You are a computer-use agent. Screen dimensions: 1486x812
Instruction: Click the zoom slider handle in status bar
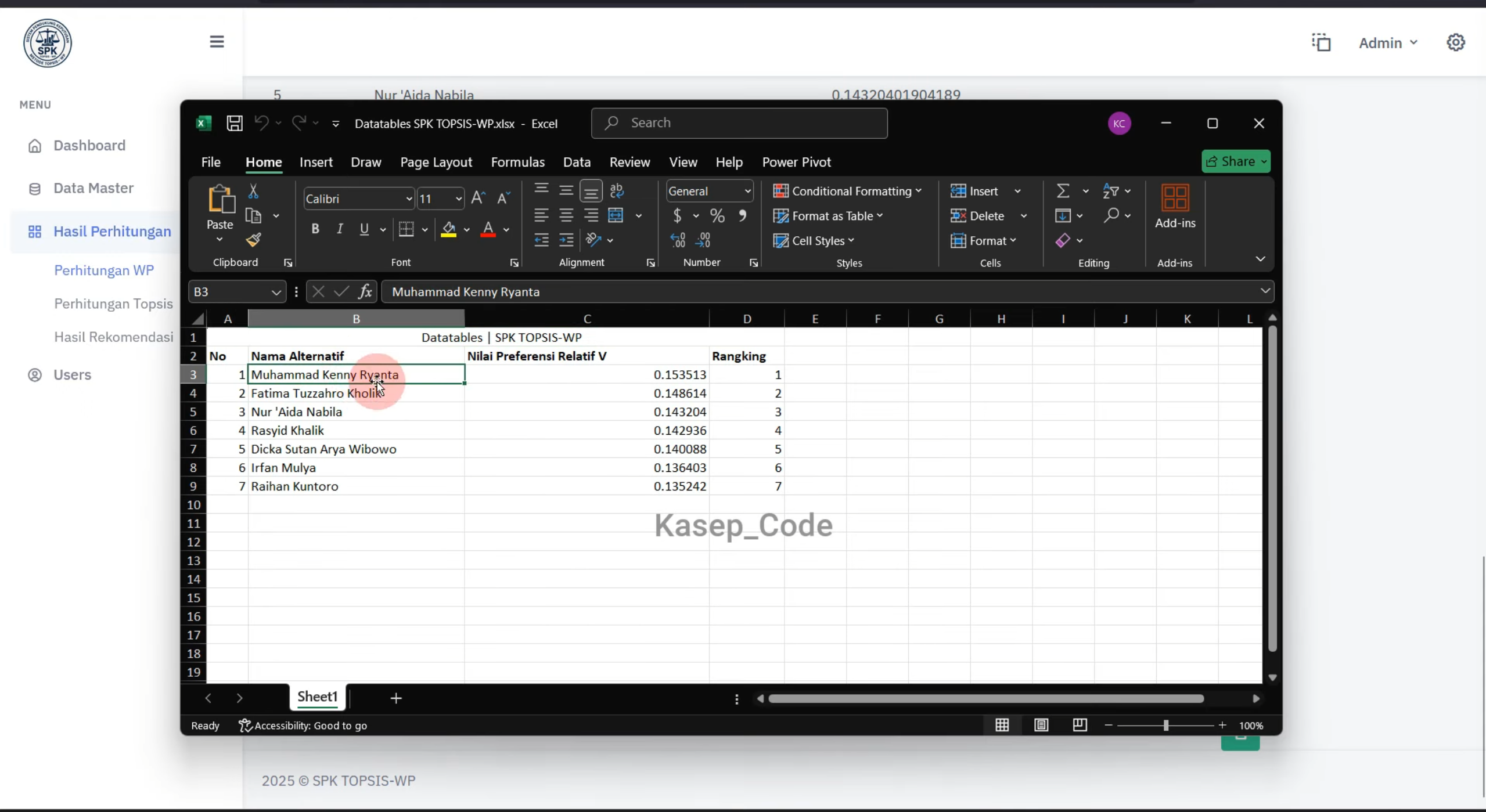[1165, 725]
